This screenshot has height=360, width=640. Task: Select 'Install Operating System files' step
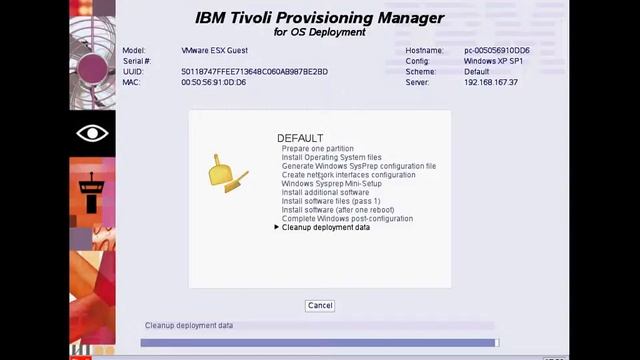(x=331, y=157)
